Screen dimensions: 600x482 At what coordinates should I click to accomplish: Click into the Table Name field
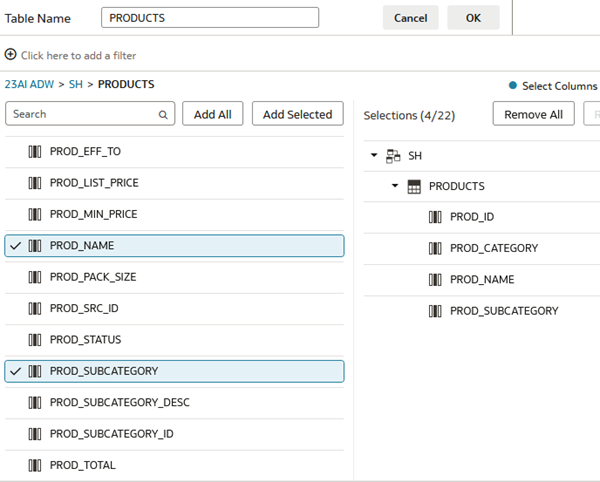[210, 18]
